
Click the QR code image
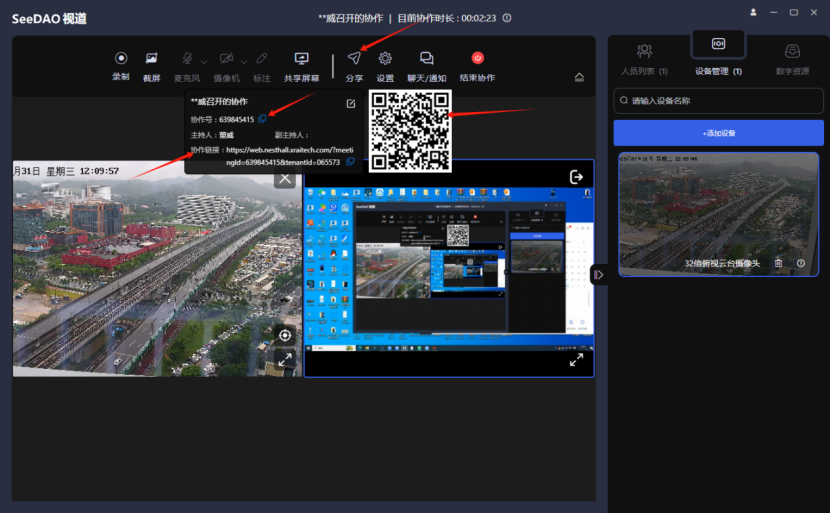pyautogui.click(x=410, y=131)
